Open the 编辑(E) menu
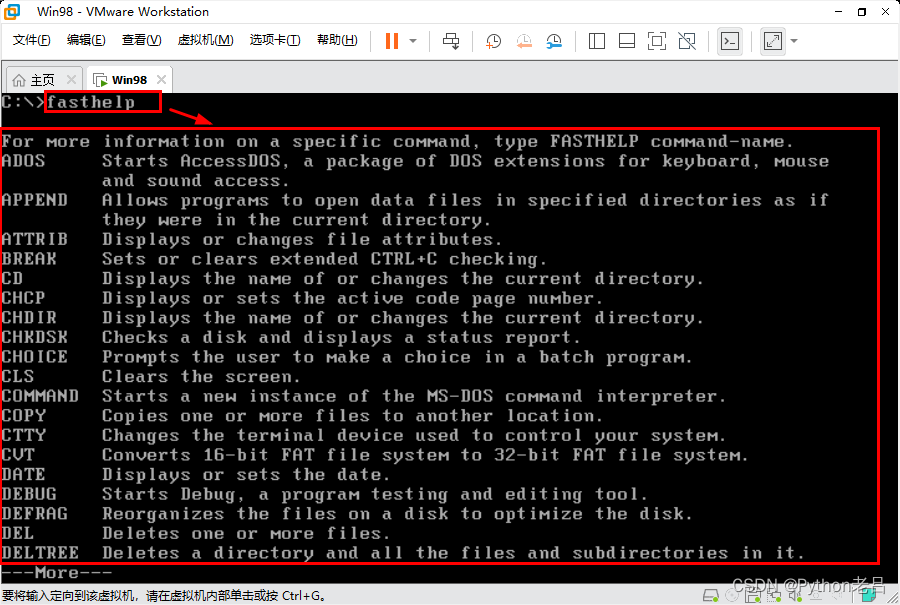Image resolution: width=900 pixels, height=605 pixels. 86,40
